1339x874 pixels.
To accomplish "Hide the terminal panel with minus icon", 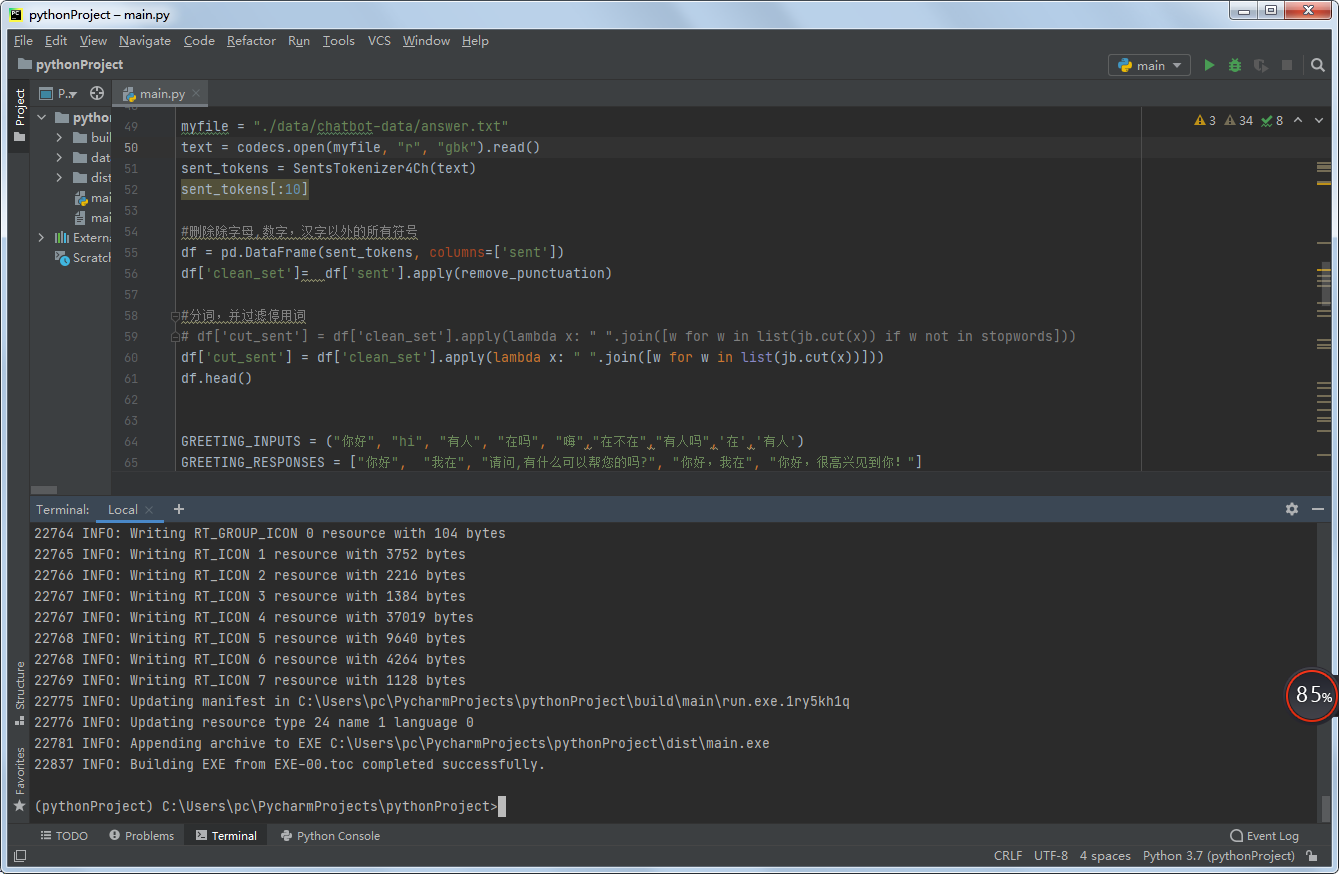I will [1319, 509].
